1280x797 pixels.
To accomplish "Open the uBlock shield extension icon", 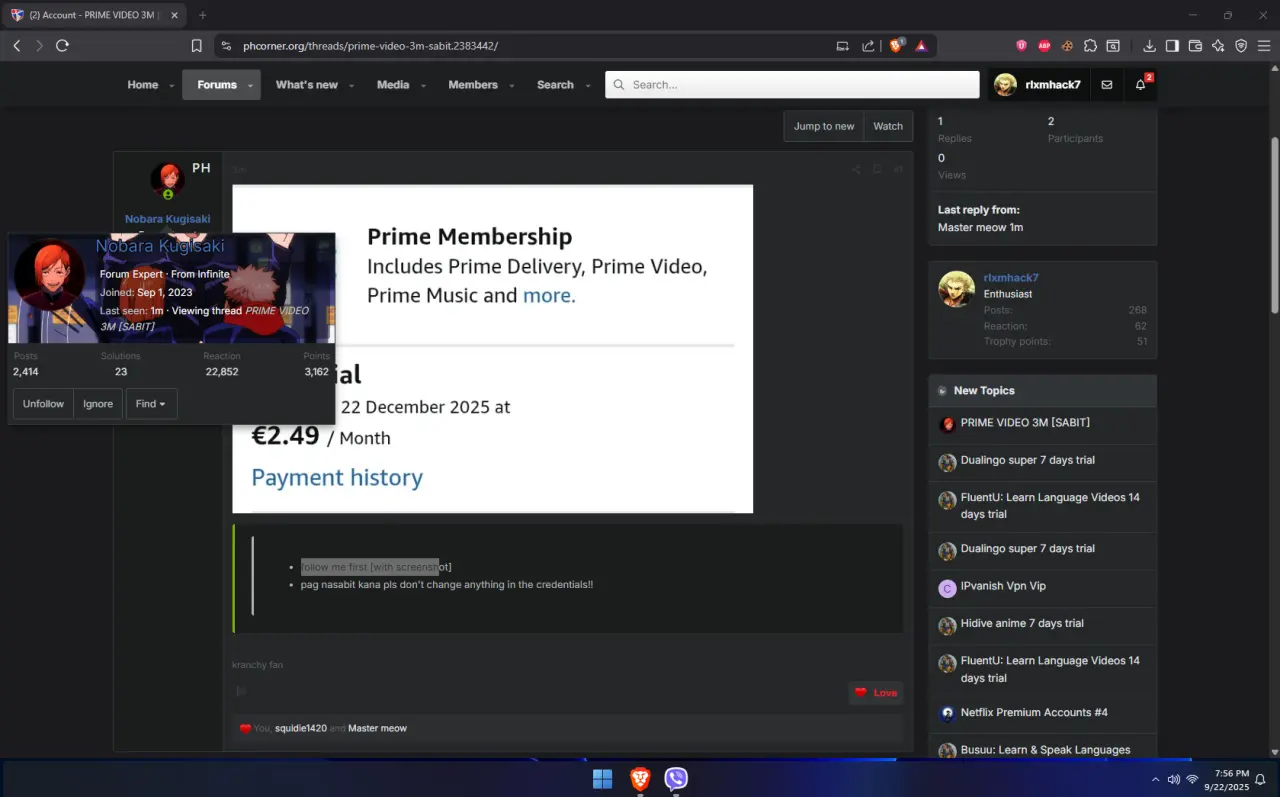I will point(1021,46).
